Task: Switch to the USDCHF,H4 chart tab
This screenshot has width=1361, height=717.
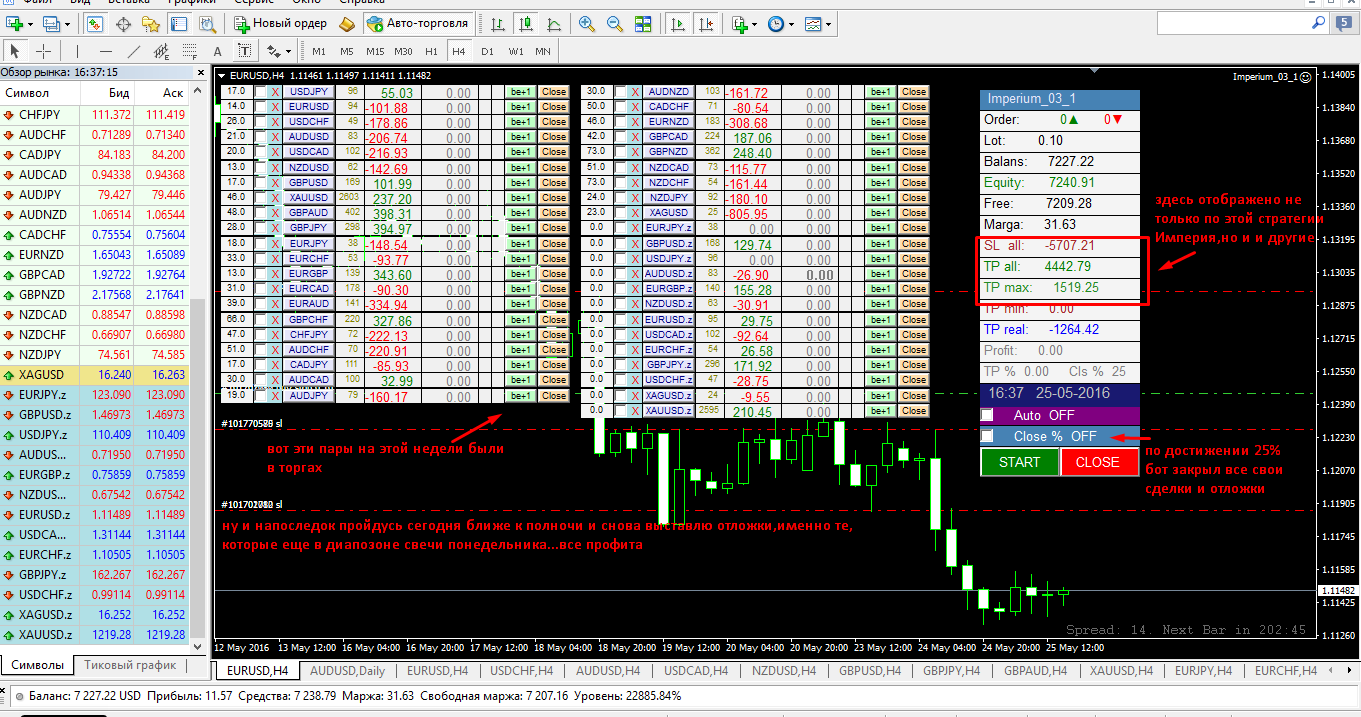Action: (x=522, y=670)
